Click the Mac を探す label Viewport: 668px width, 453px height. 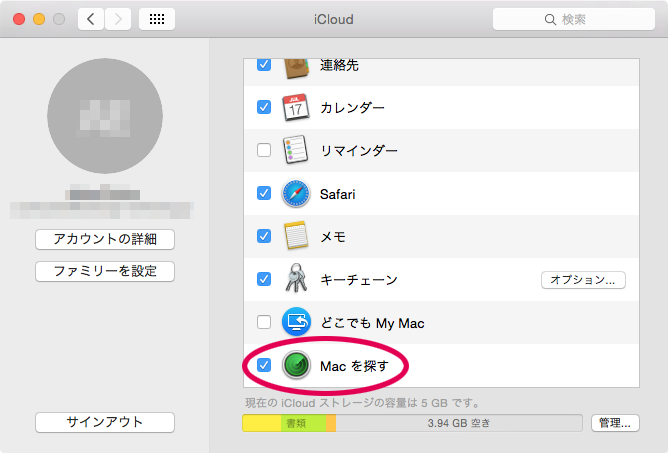[354, 366]
